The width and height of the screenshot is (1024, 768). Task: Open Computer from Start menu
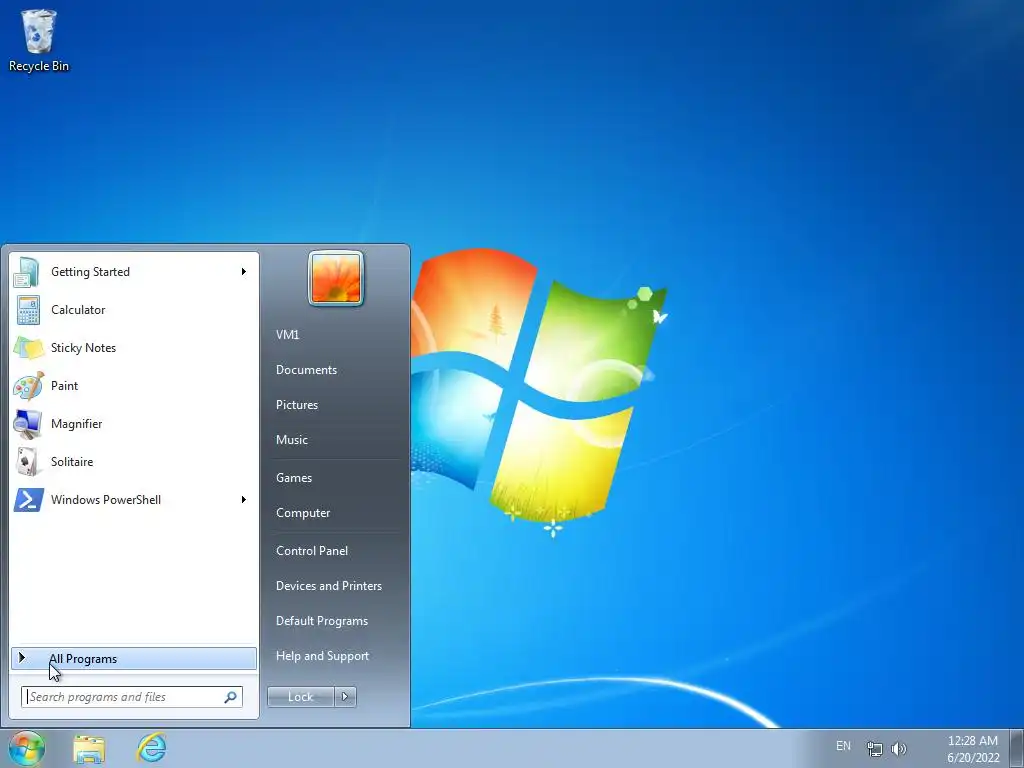click(303, 513)
